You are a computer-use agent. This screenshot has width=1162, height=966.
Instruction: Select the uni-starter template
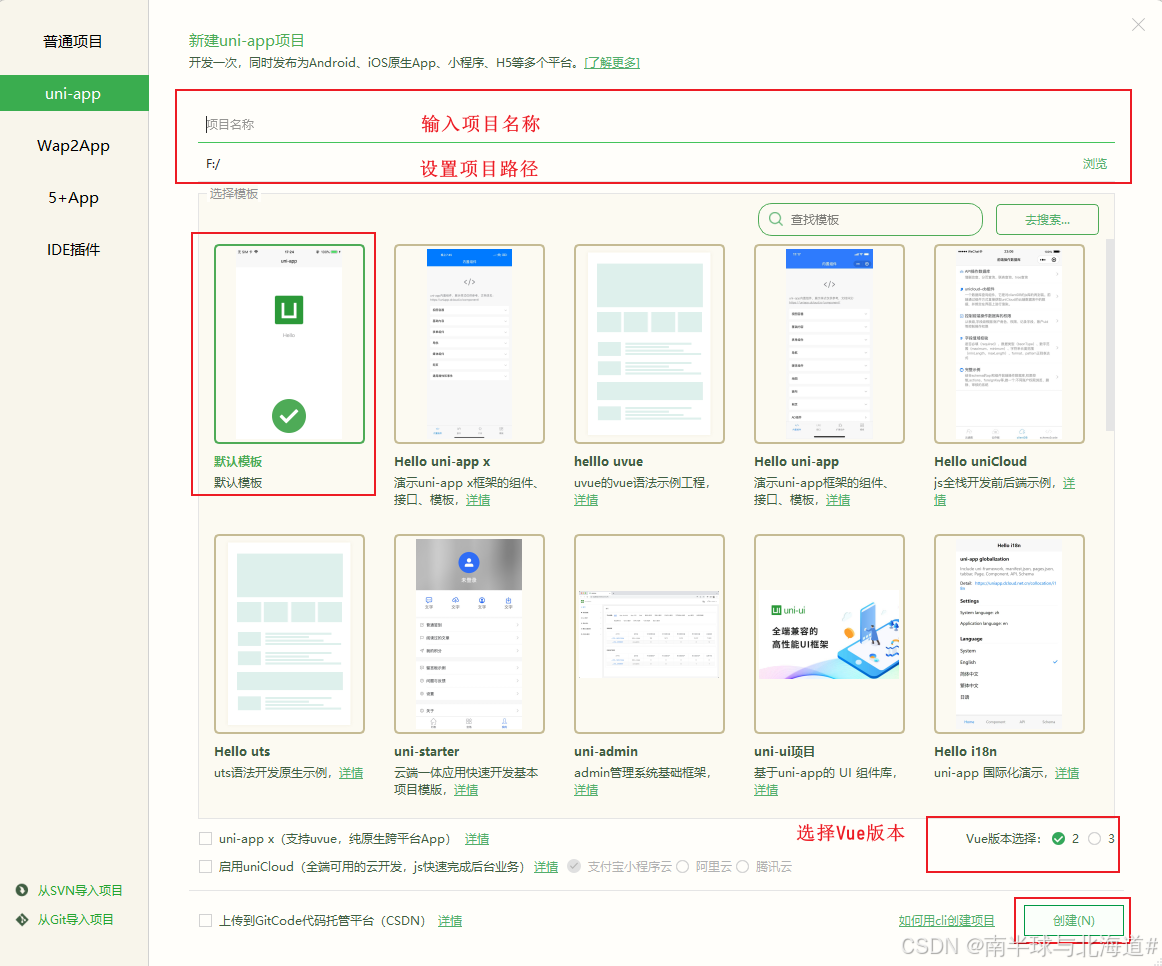[x=469, y=634]
